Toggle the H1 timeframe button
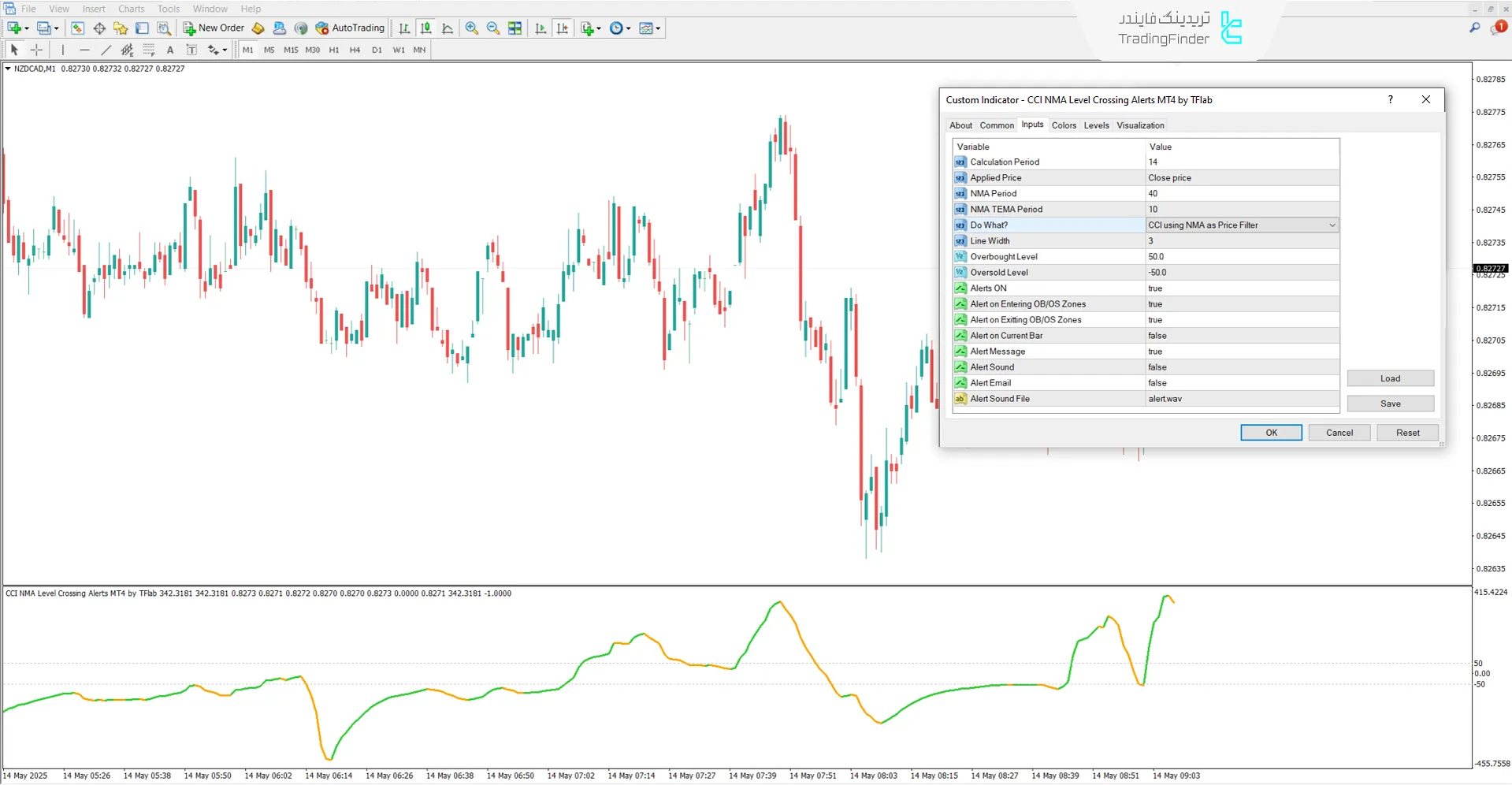1512x785 pixels. 334,50
